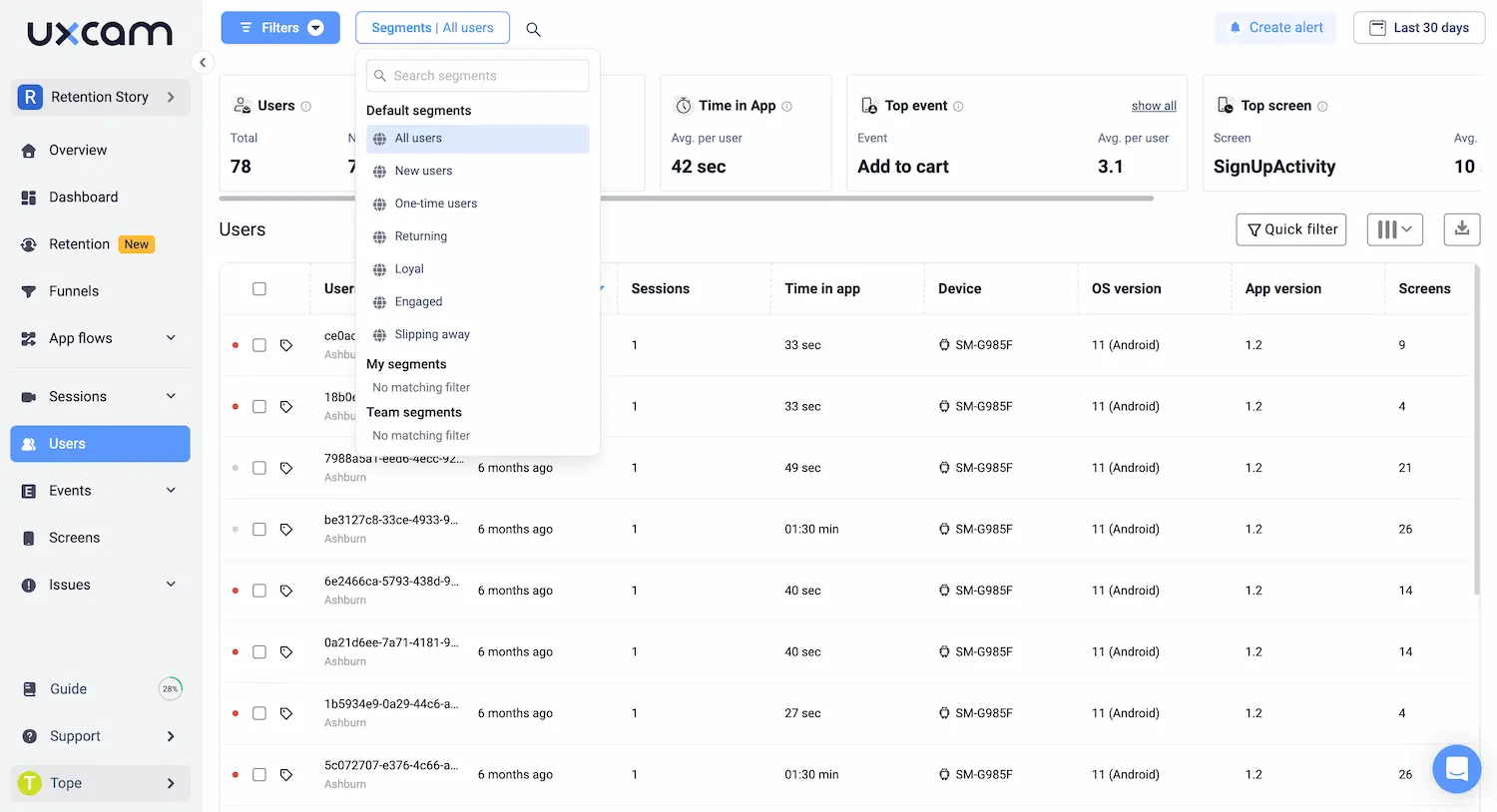Click the Search segments input field

point(477,76)
